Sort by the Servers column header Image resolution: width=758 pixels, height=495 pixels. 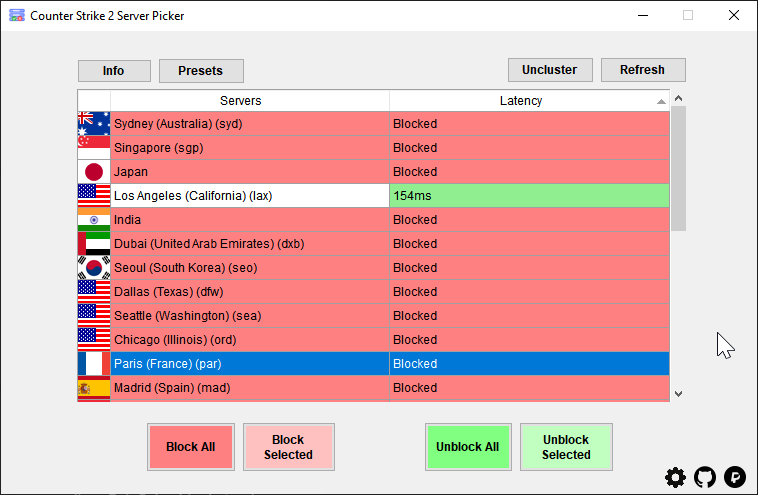coord(240,101)
